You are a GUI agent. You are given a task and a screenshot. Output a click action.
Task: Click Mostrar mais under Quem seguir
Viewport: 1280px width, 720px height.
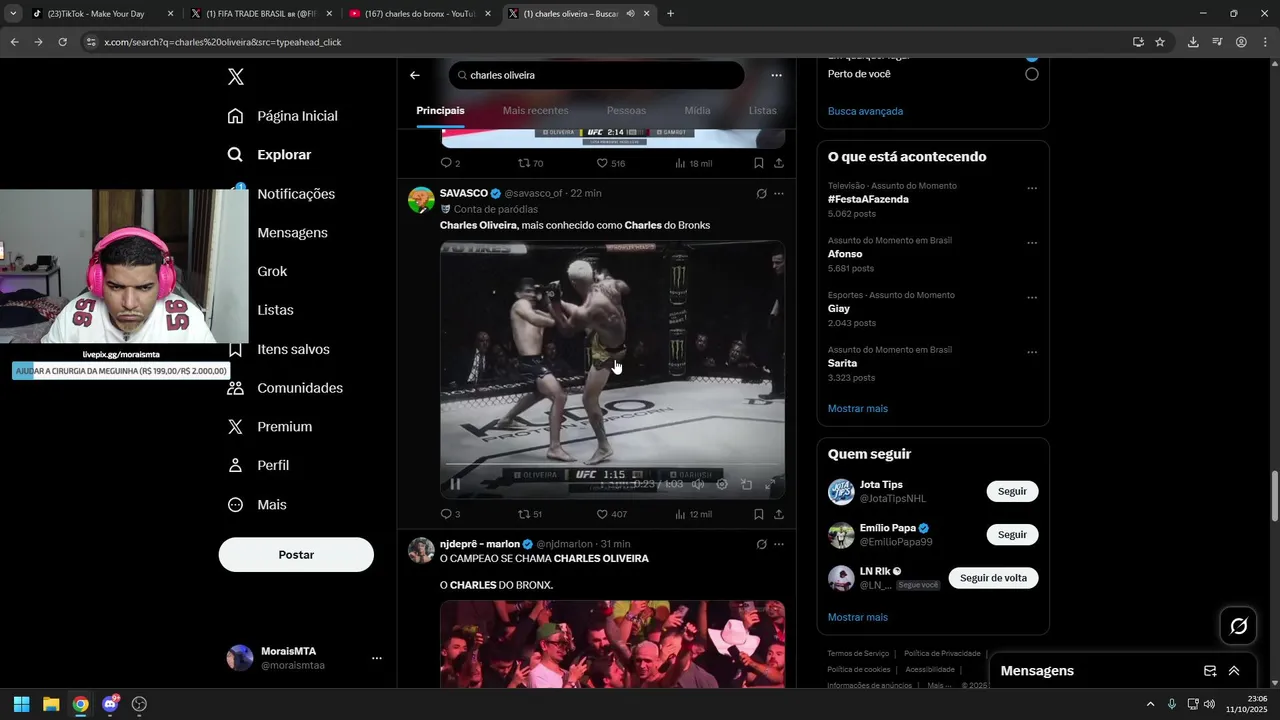[858, 617]
